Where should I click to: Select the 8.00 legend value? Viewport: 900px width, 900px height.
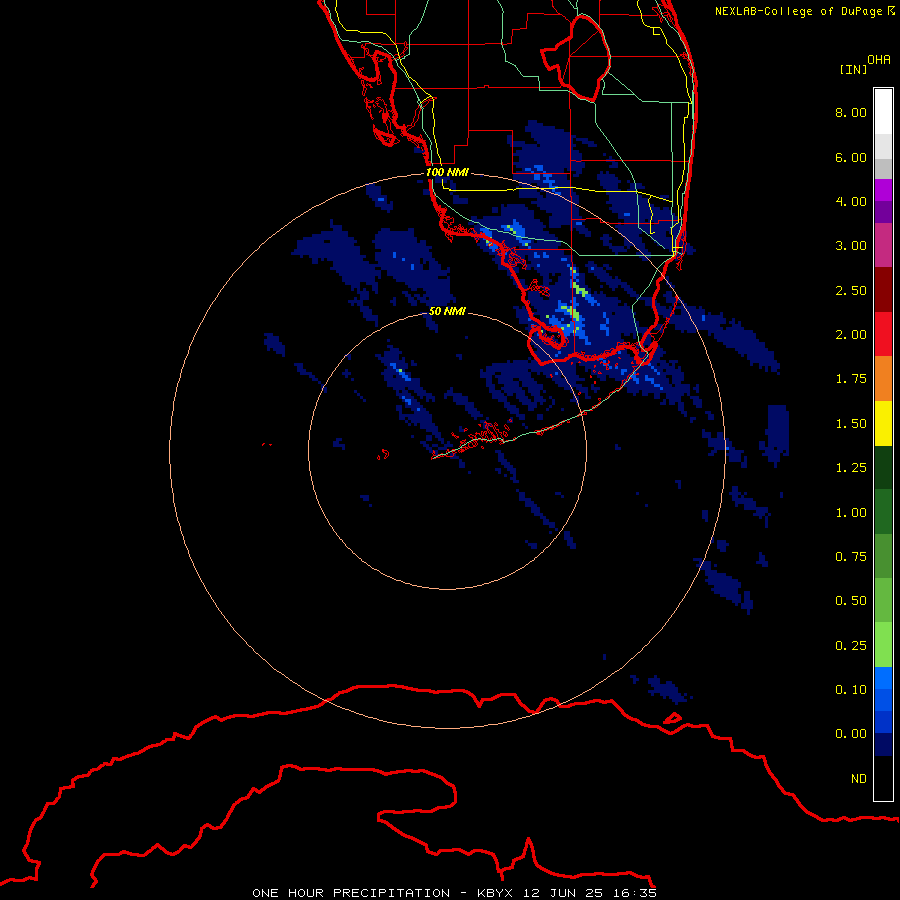coord(851,112)
